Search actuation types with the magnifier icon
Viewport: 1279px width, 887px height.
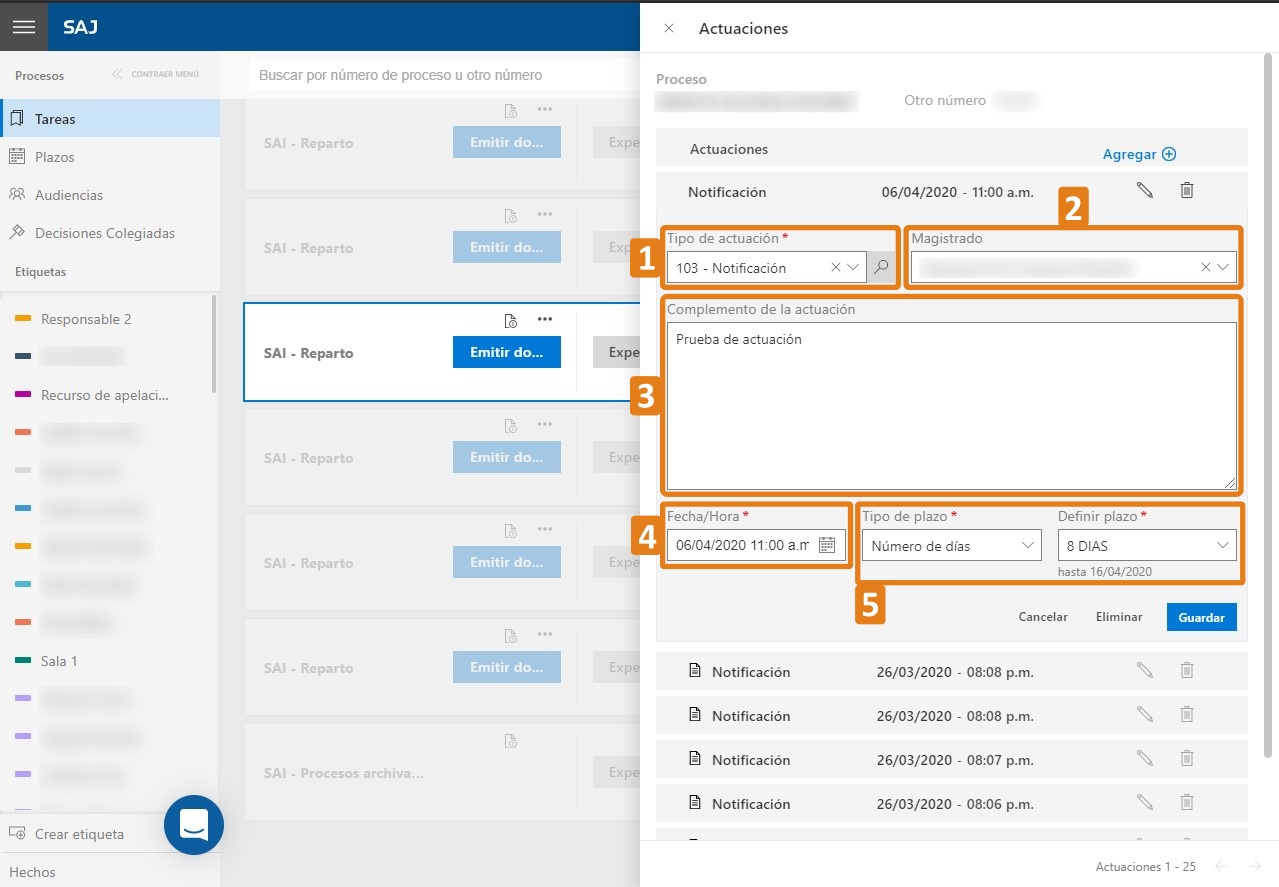(881, 267)
